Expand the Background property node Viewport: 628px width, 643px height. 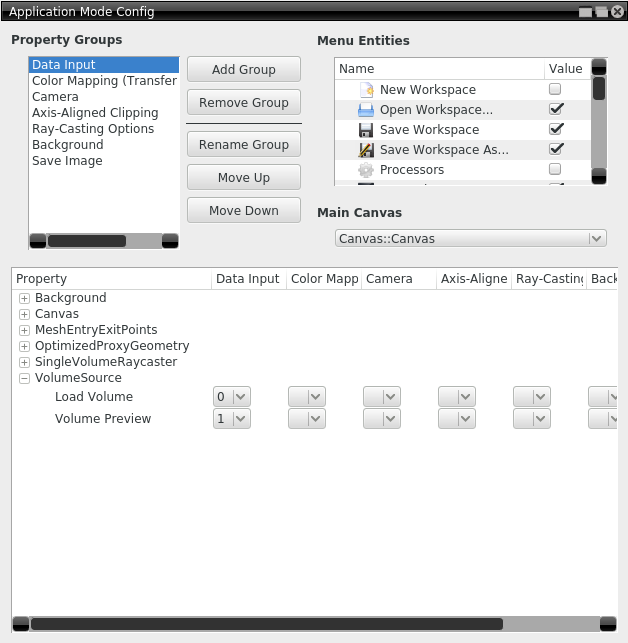25,298
